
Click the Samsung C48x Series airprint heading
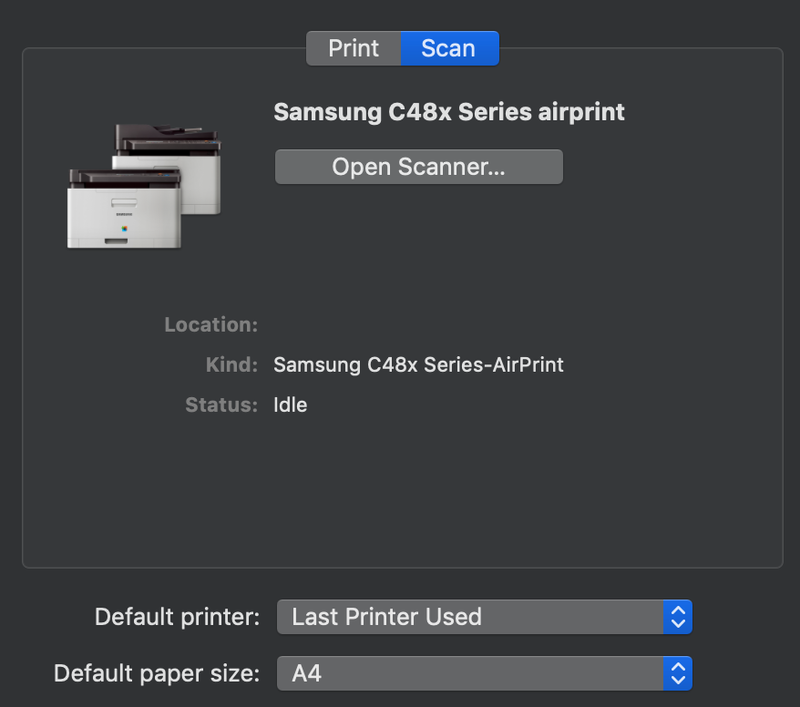[x=449, y=112]
